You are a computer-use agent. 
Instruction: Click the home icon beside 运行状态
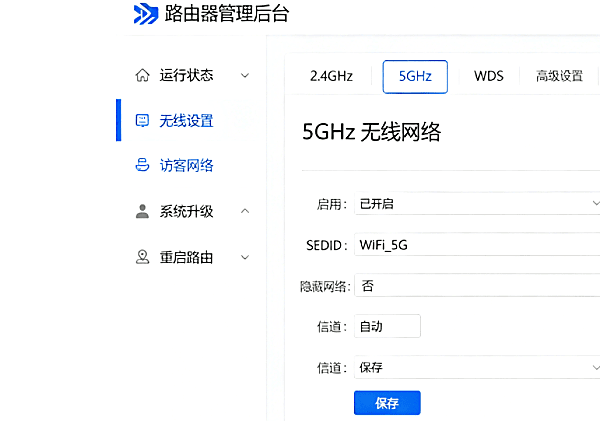[142, 75]
